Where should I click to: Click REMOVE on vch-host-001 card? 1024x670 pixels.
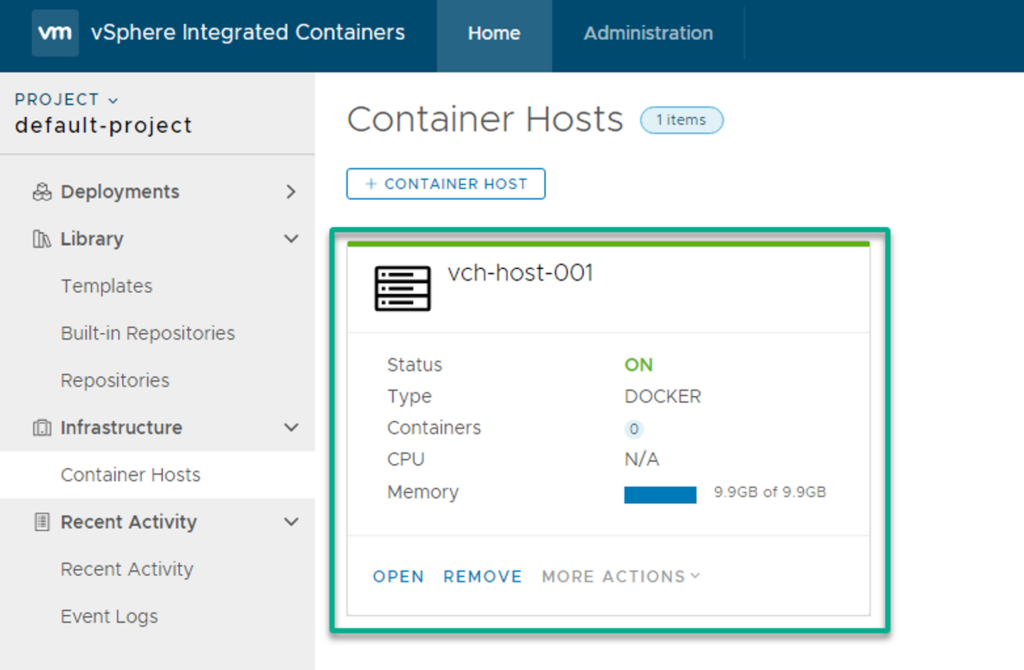[483, 577]
